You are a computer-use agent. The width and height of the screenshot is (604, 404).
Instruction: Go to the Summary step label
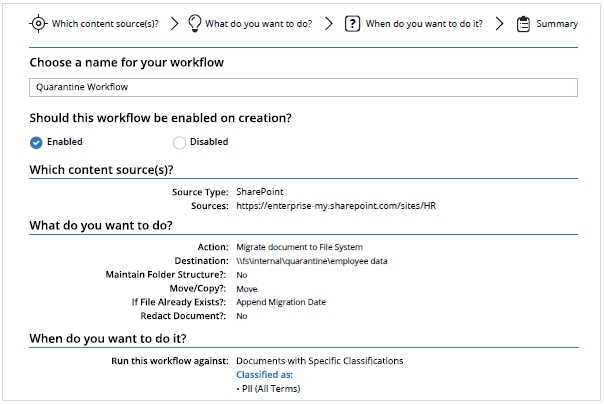(x=557, y=24)
